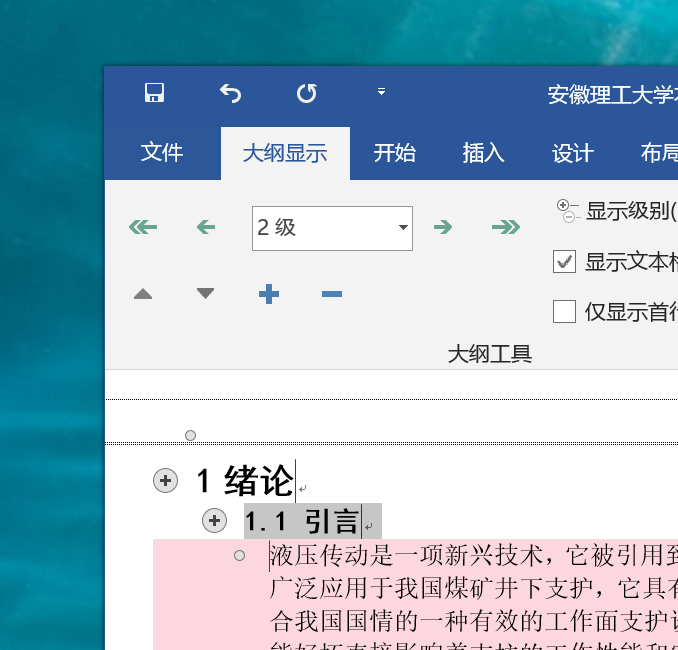Undo the last action with the undo arrow
Viewport: 678px width, 650px height.
(x=231, y=93)
